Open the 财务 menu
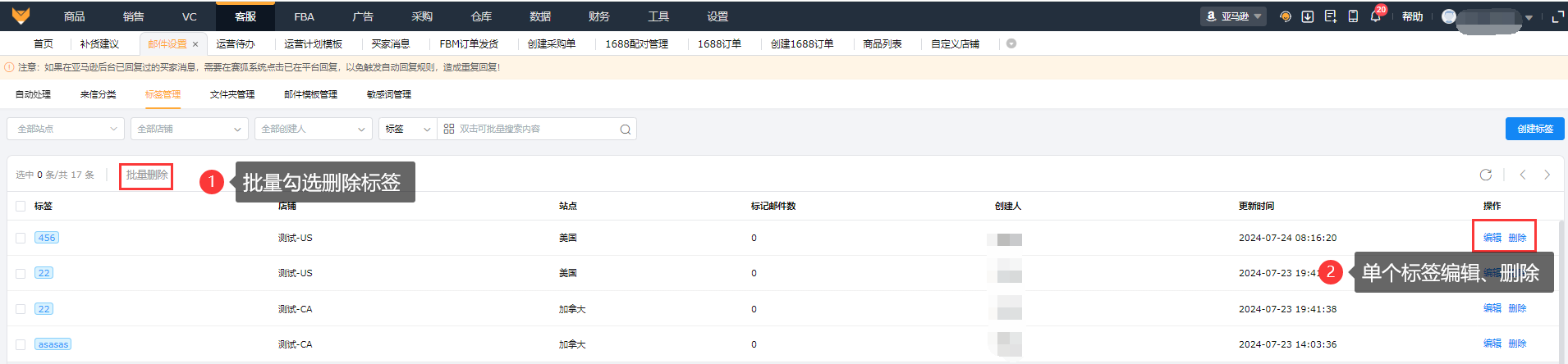The image size is (1568, 364). coord(599,16)
